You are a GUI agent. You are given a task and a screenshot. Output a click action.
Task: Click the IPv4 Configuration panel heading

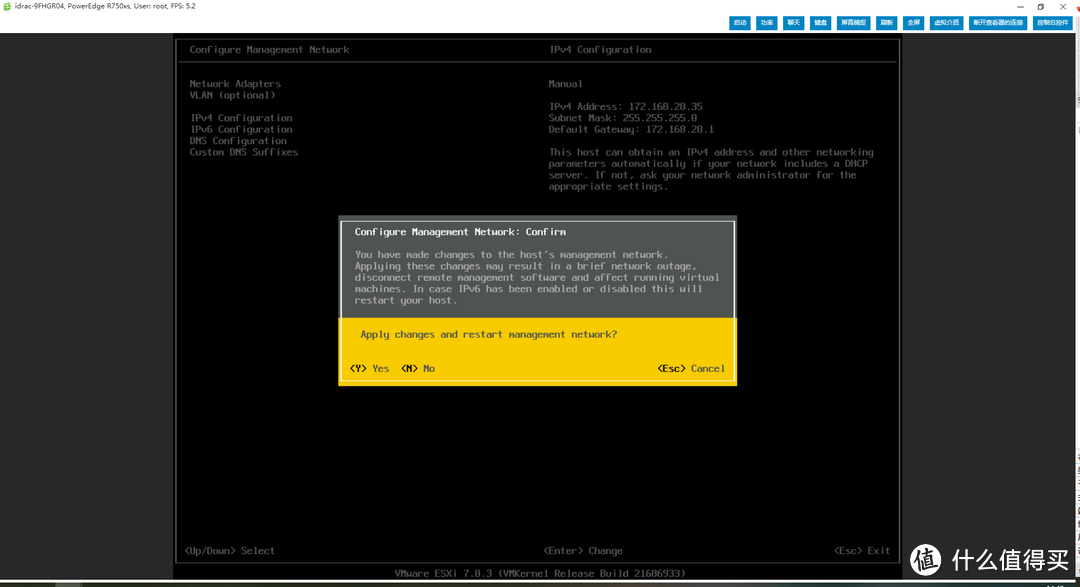click(x=600, y=50)
